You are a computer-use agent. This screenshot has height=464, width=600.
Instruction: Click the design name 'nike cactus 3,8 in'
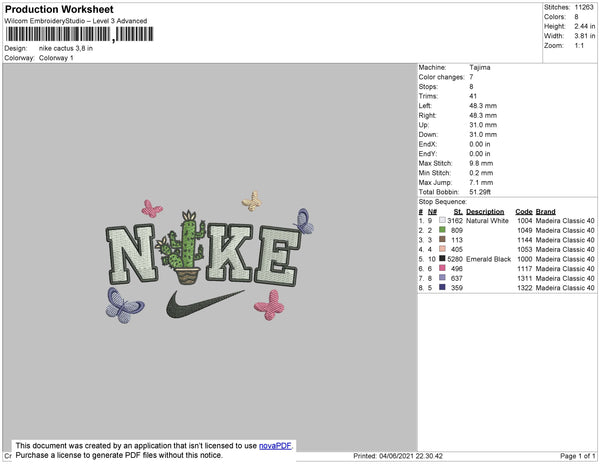(x=66, y=48)
